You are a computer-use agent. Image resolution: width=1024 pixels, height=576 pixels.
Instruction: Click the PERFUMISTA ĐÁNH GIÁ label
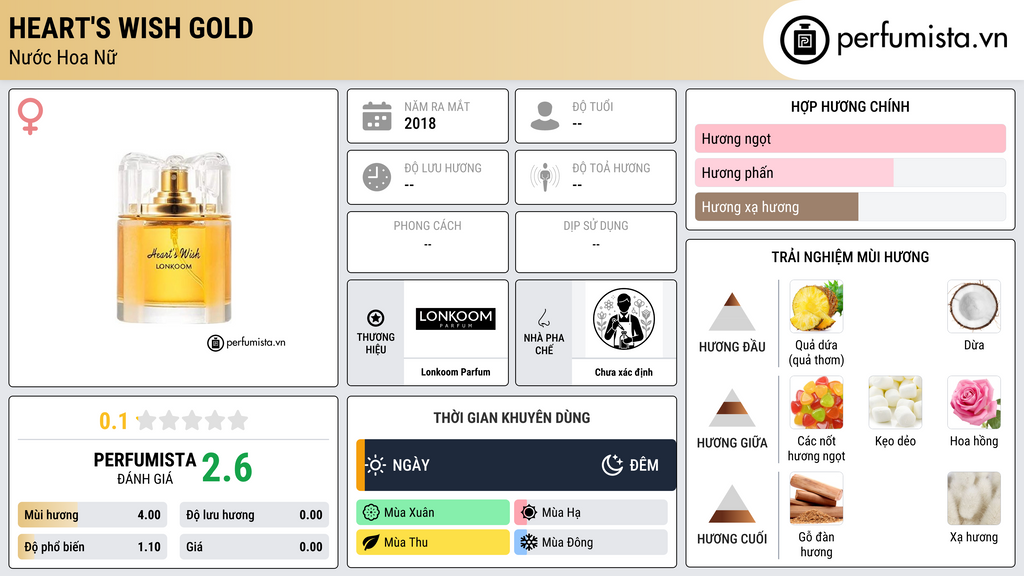(145, 468)
